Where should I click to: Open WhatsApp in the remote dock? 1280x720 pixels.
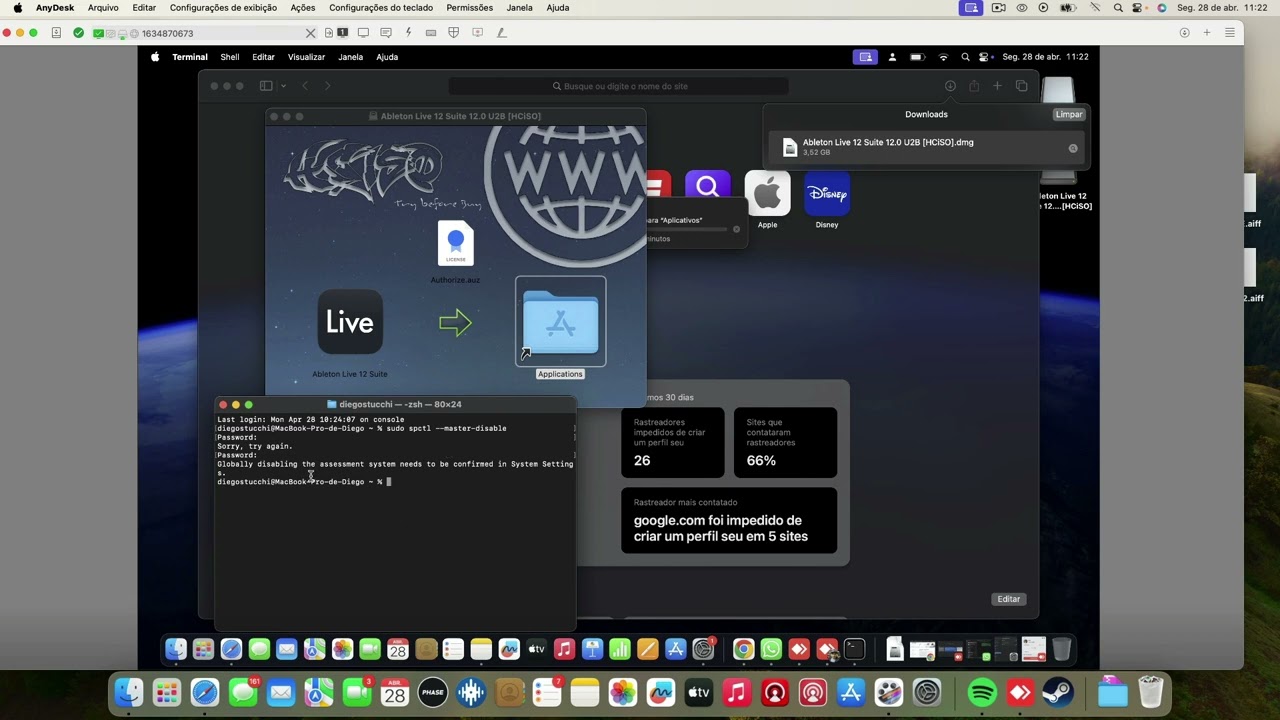[x=771, y=649]
